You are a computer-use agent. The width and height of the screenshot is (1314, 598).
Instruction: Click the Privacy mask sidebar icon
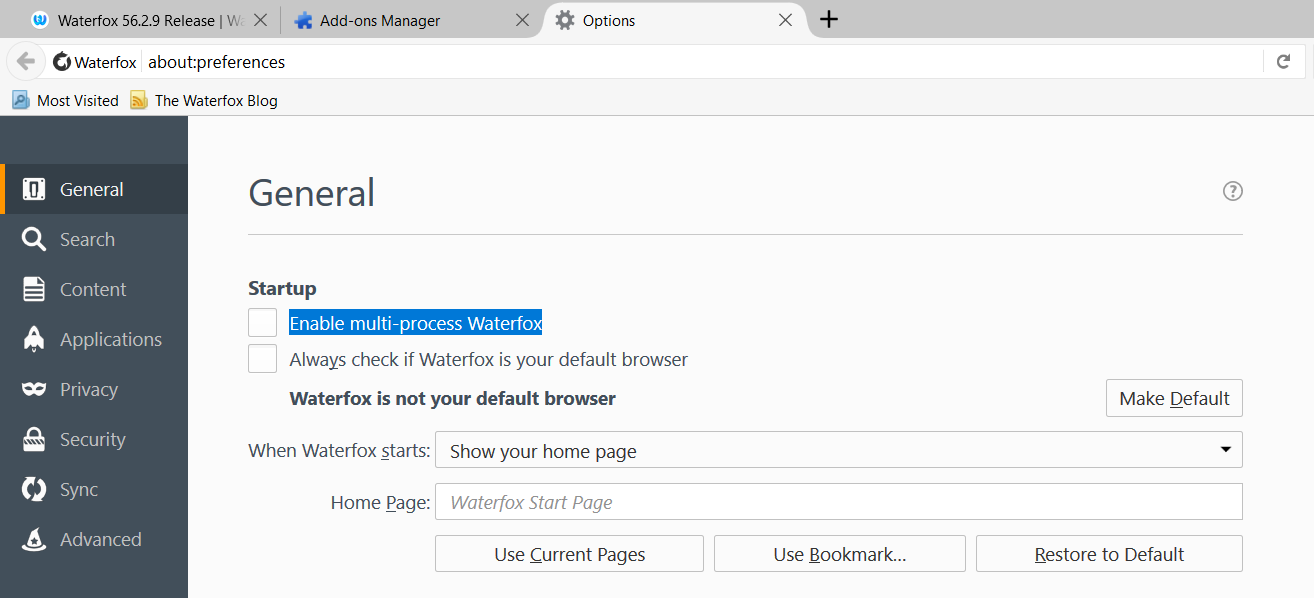point(34,389)
